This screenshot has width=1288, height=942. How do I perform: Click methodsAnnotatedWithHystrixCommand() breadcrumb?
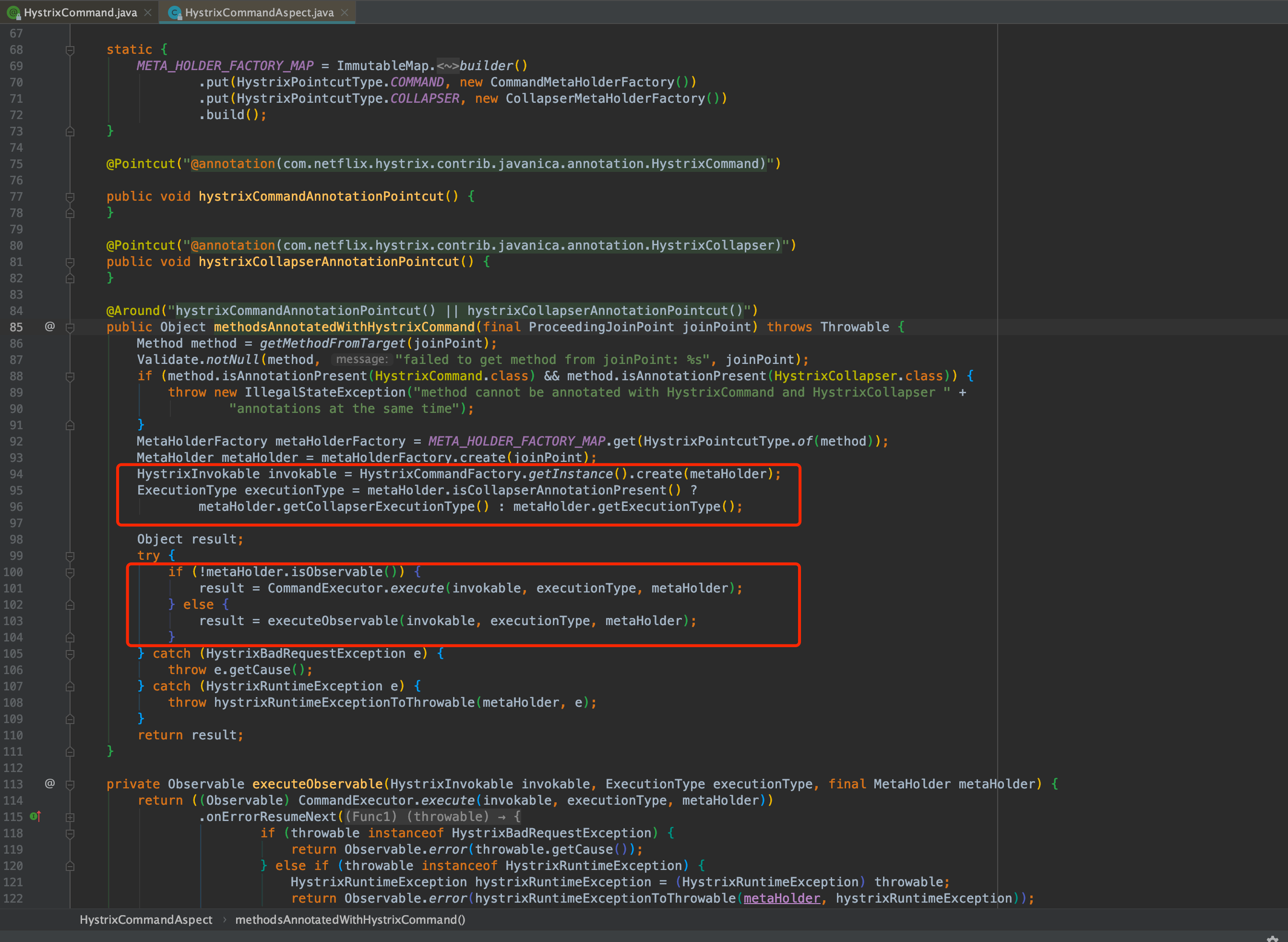click(x=350, y=919)
